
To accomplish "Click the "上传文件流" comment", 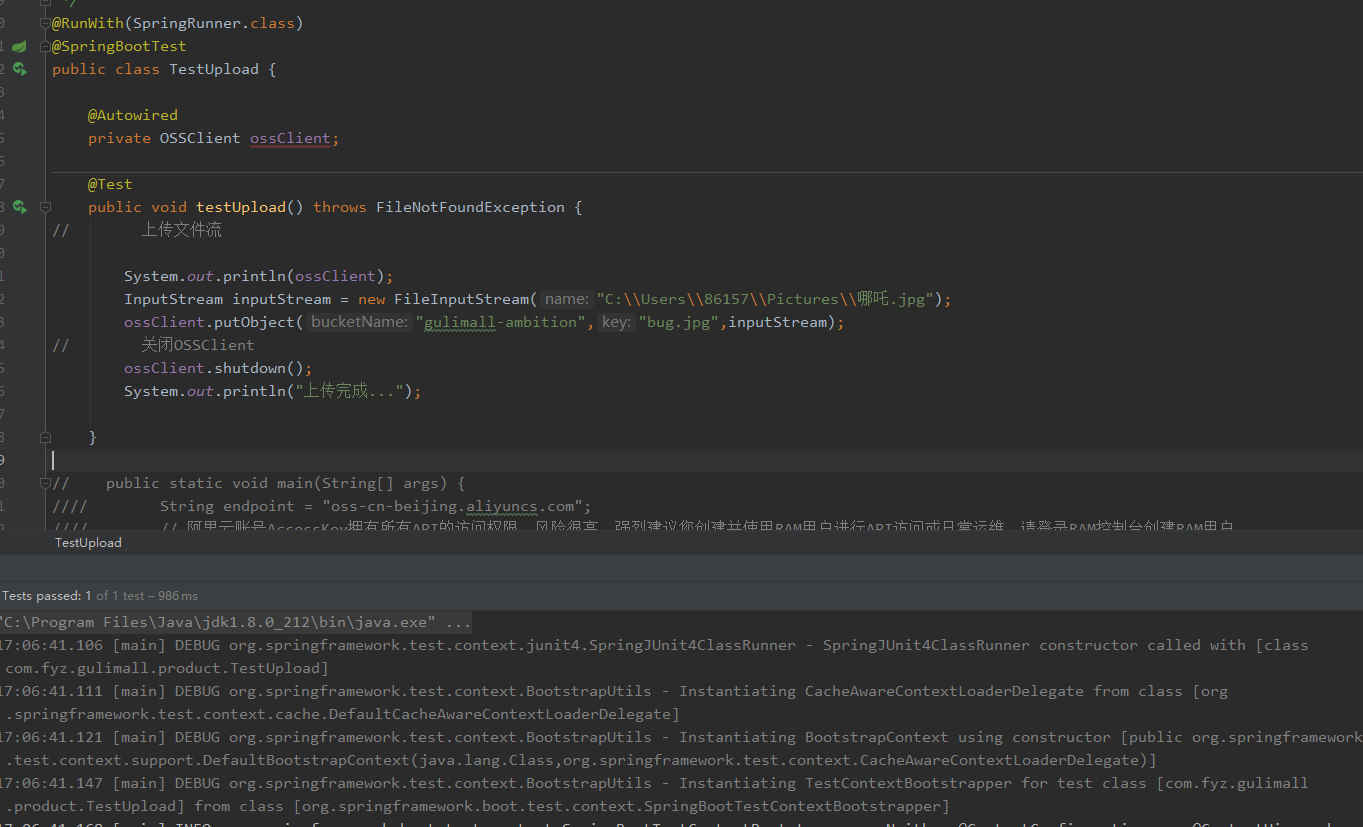I will pos(181,230).
